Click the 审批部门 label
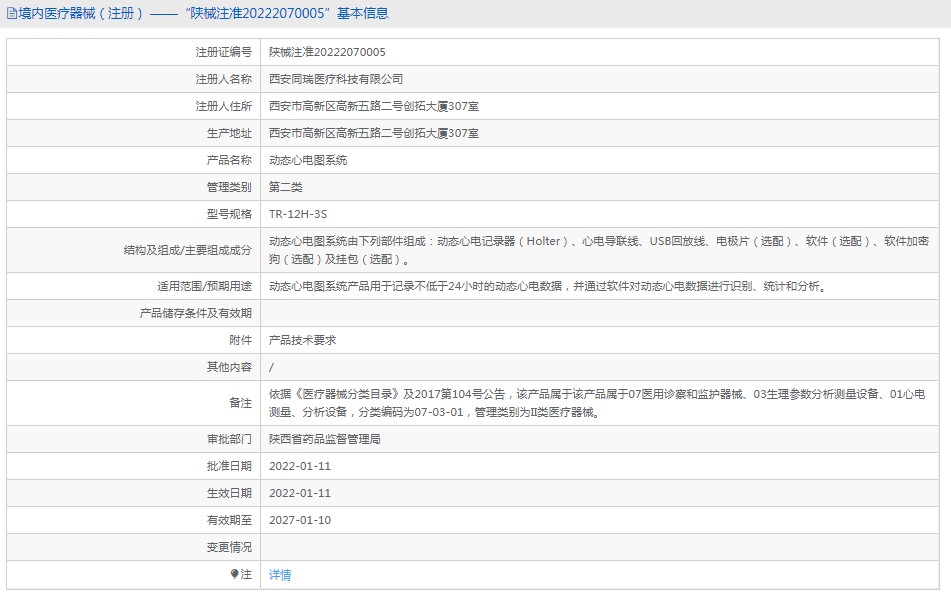 pos(229,439)
